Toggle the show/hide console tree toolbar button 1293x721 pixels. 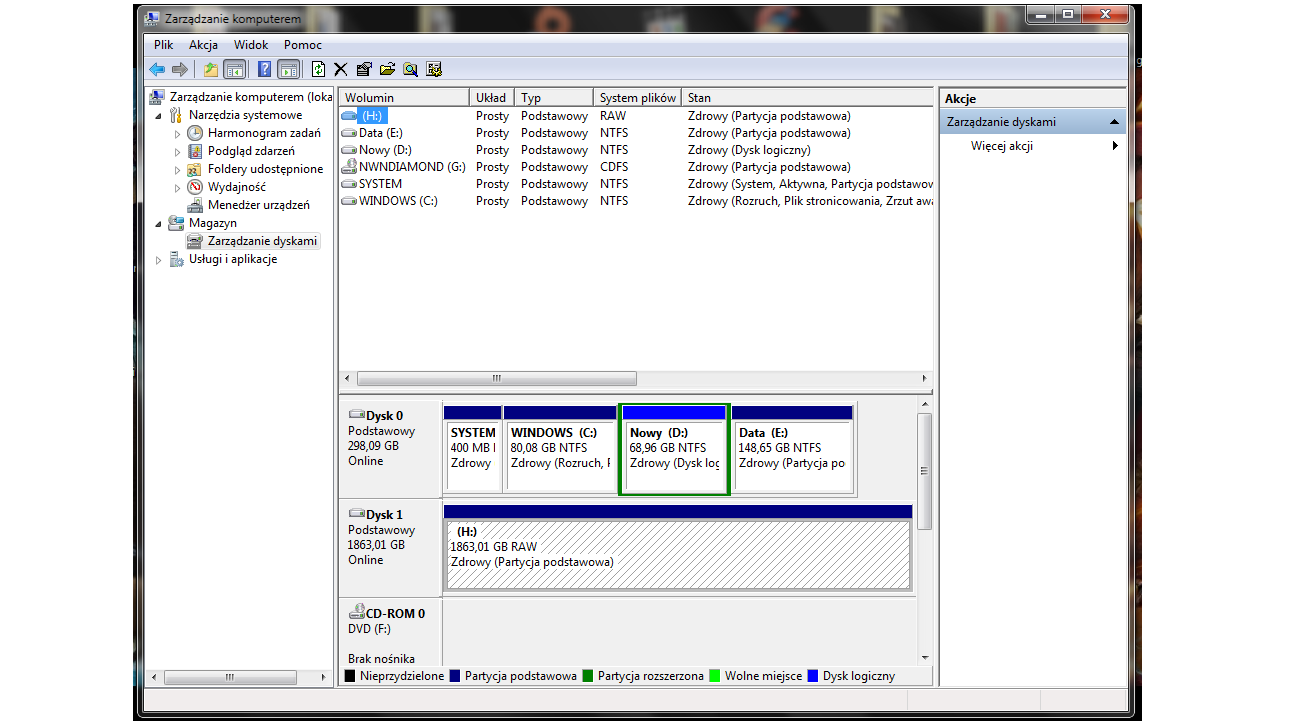(x=235, y=69)
